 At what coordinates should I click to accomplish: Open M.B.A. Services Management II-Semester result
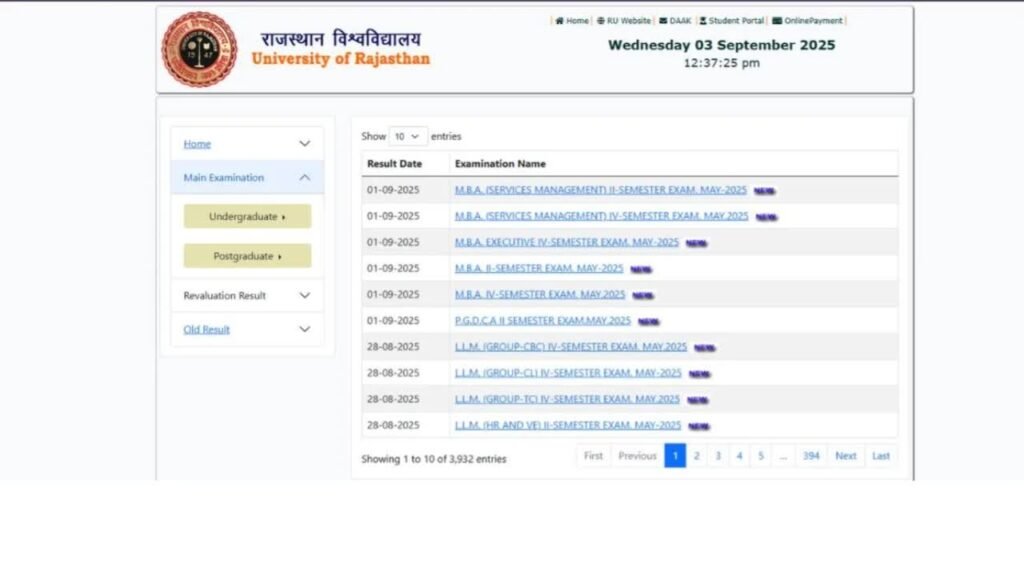[x=601, y=190]
